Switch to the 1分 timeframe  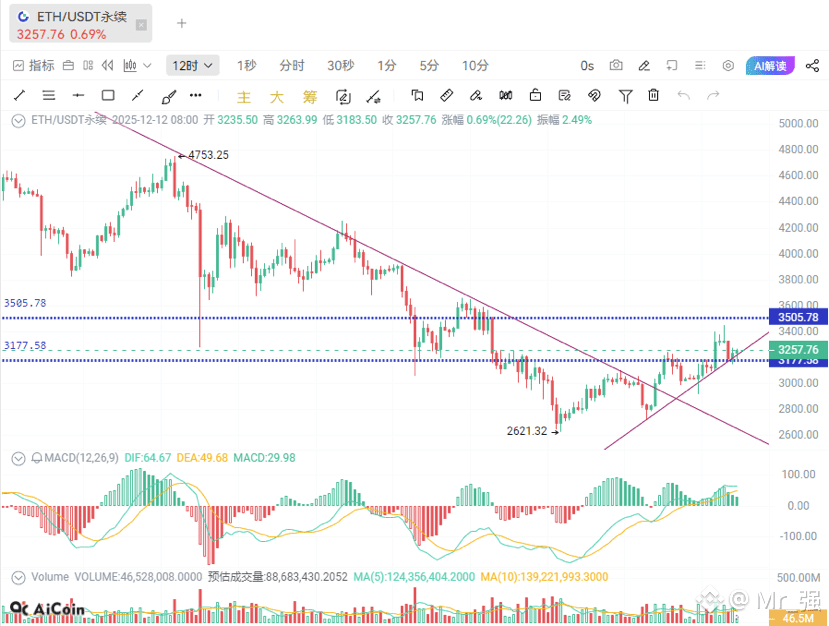click(x=386, y=66)
